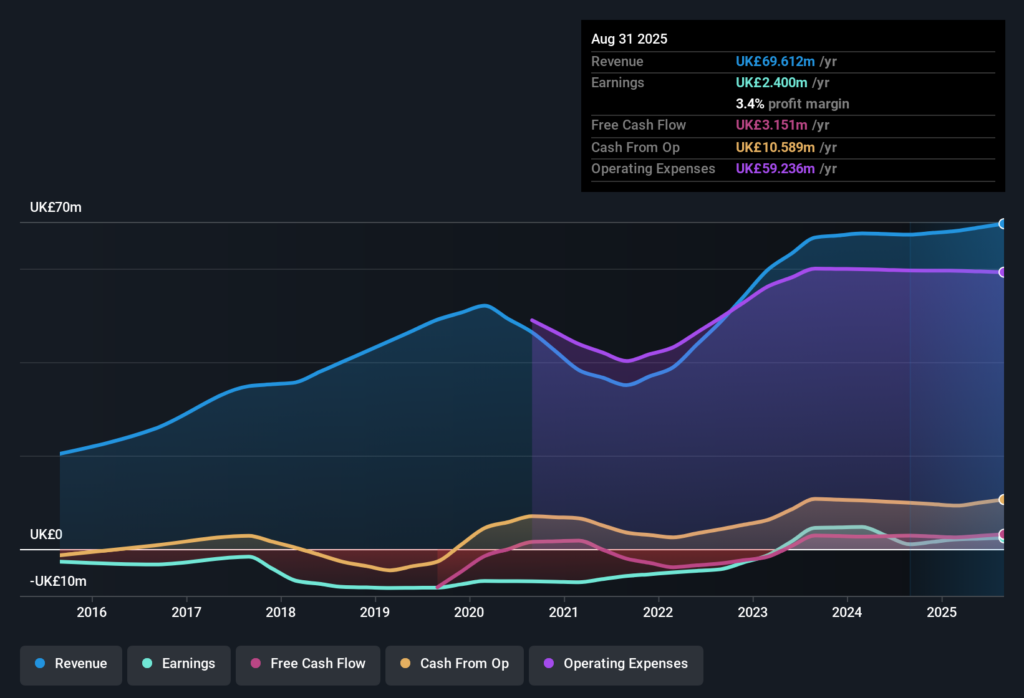Click the UK£70m y-axis label

56,208
